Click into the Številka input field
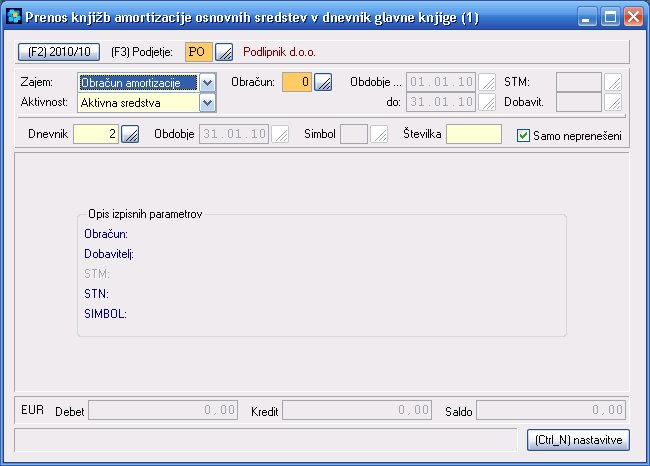 [473, 135]
